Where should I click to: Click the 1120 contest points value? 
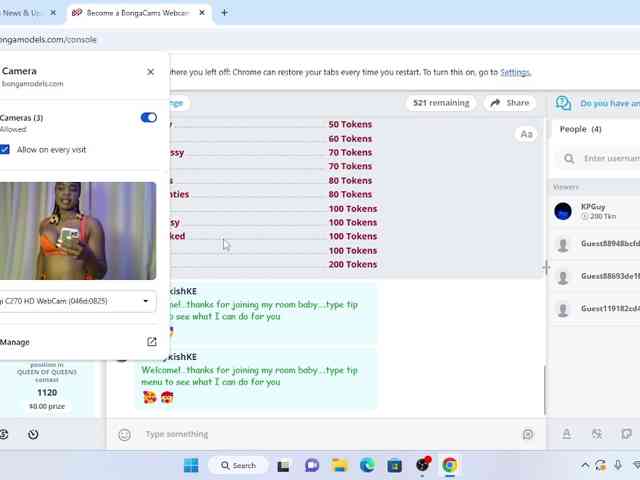pyautogui.click(x=47, y=393)
